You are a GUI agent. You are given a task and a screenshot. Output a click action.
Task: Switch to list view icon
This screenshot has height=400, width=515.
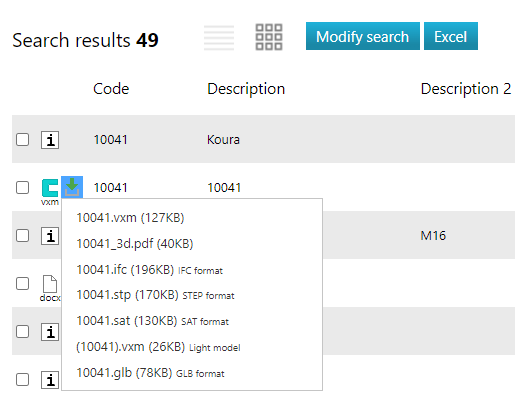click(x=219, y=38)
